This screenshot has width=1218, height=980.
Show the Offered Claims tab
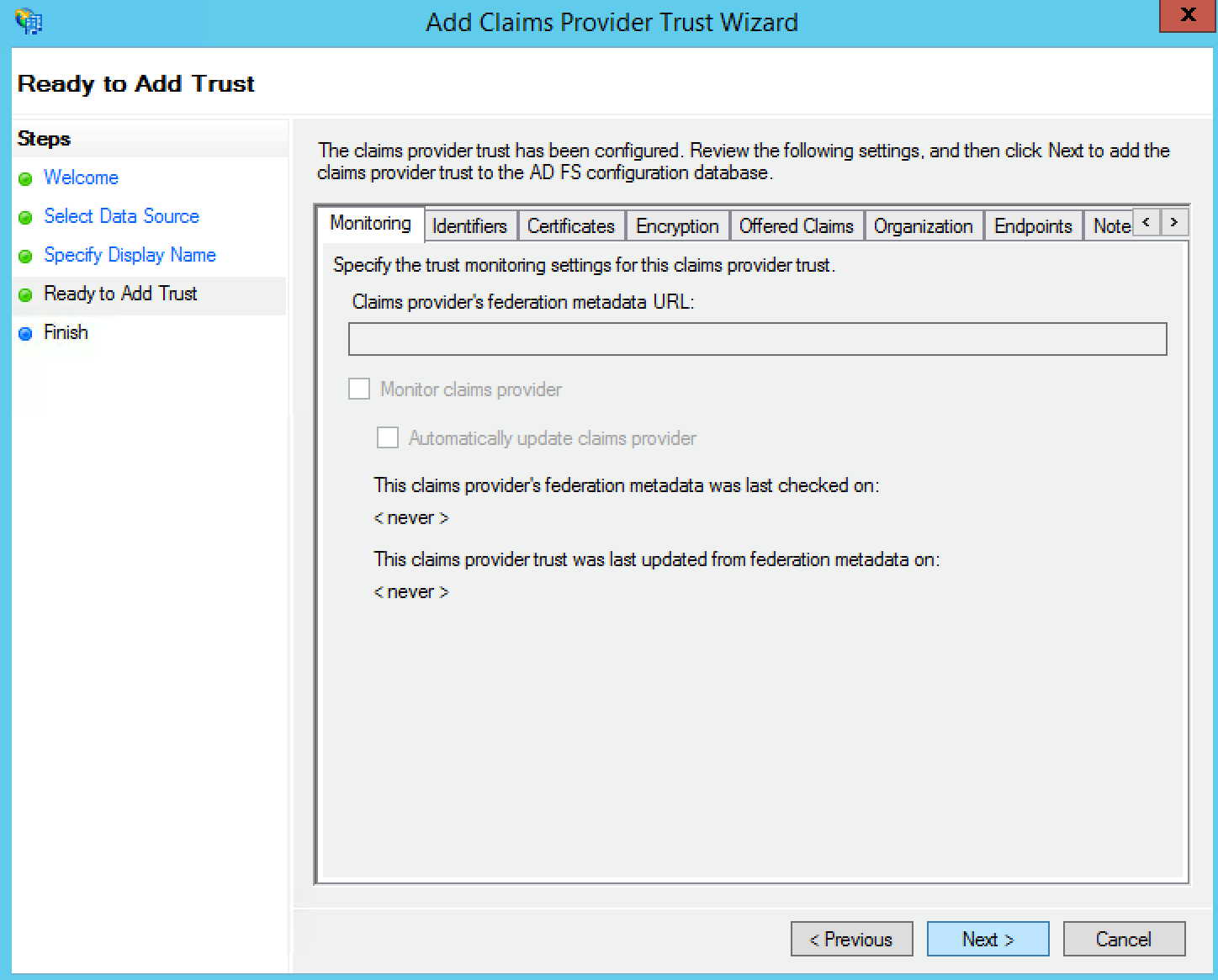(797, 226)
